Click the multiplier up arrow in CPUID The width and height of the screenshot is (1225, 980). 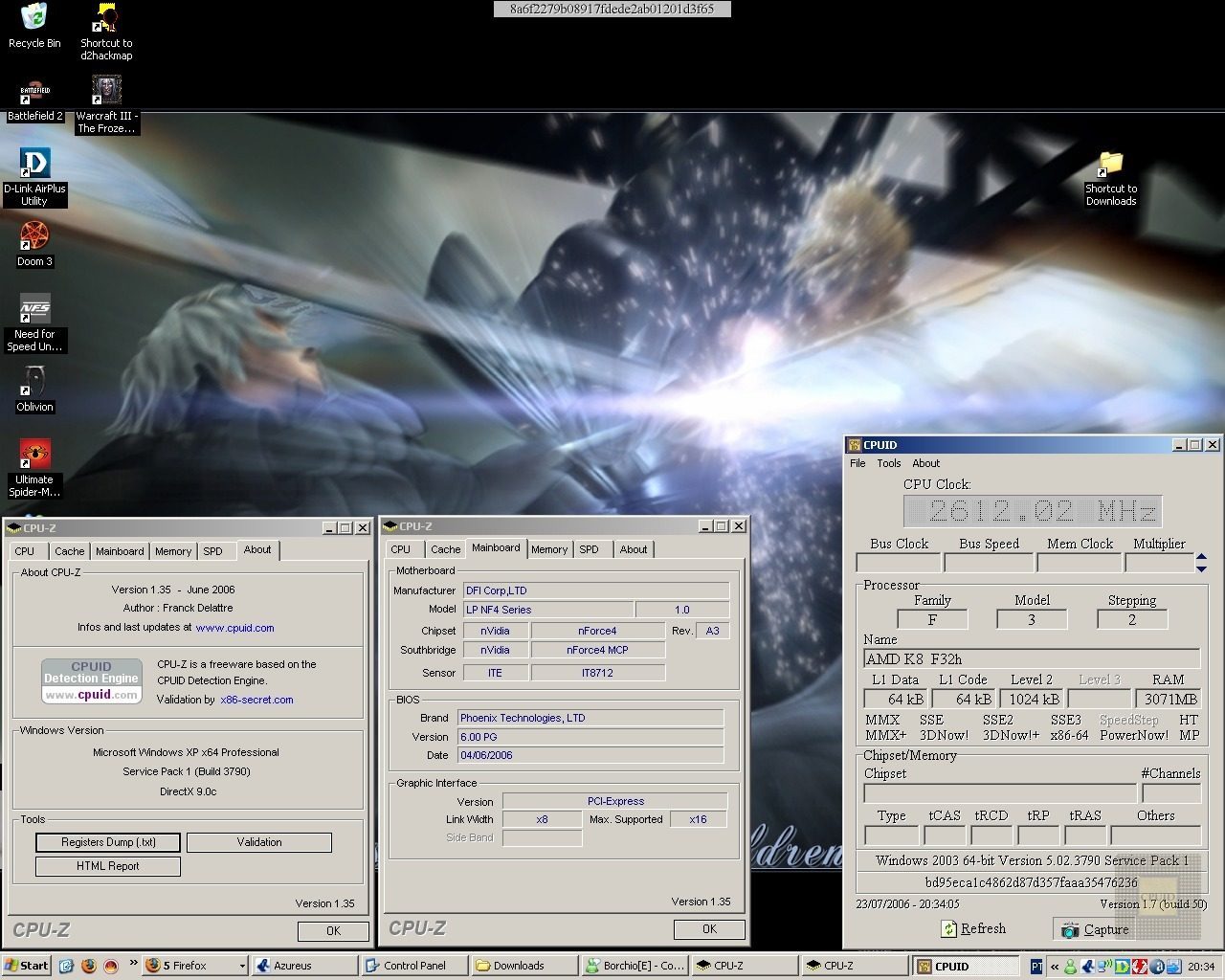(1202, 558)
